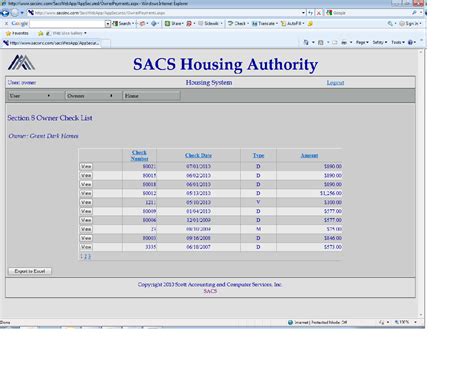
Task: Sort by the Type column header
Action: (258, 155)
